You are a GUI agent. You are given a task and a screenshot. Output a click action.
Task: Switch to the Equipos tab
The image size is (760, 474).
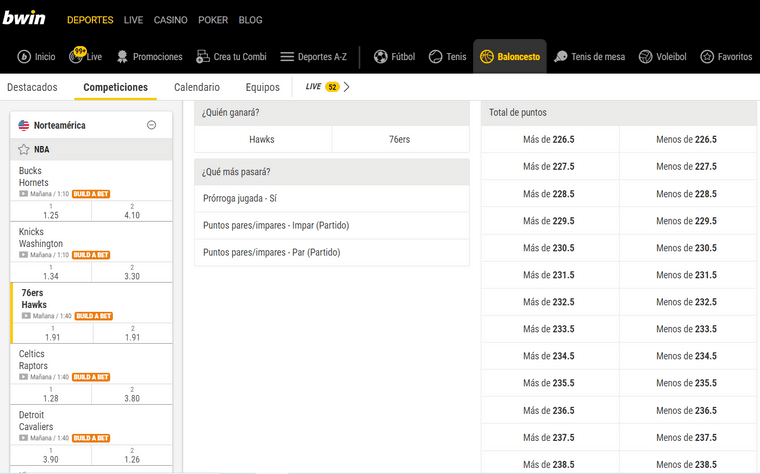tap(263, 87)
